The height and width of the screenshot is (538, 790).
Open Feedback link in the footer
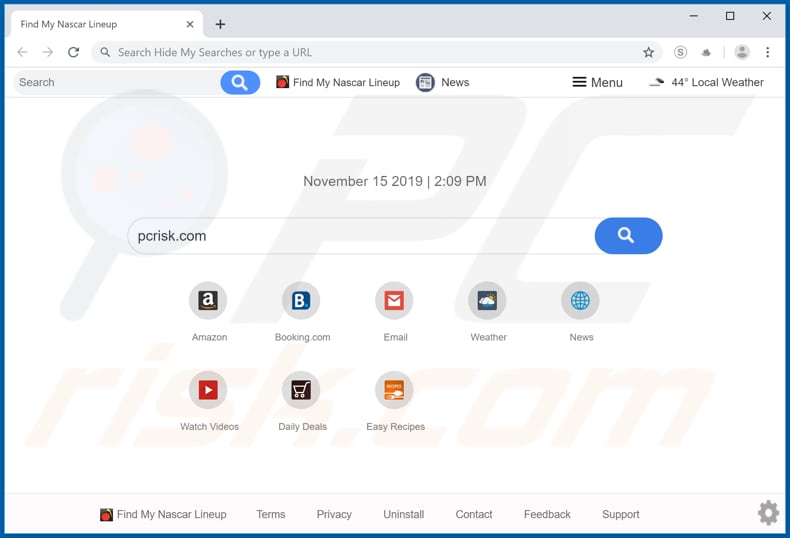(x=547, y=514)
